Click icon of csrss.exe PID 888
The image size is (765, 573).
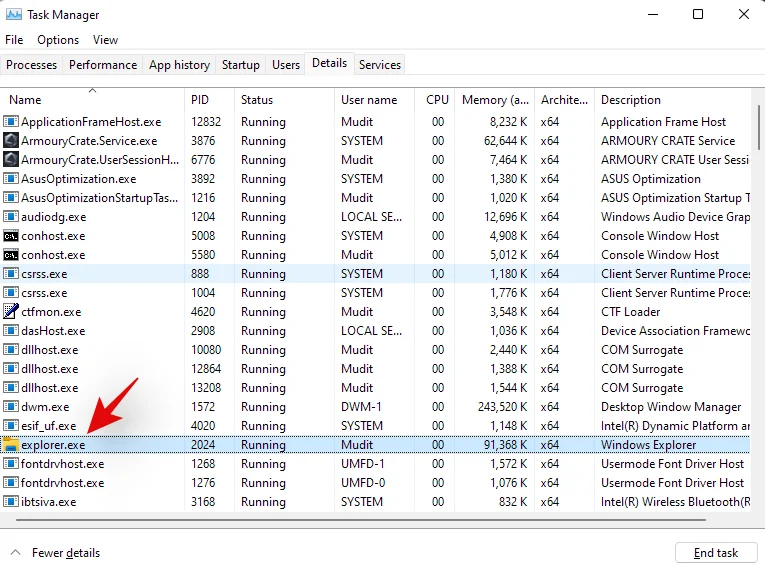pyautogui.click(x=11, y=274)
